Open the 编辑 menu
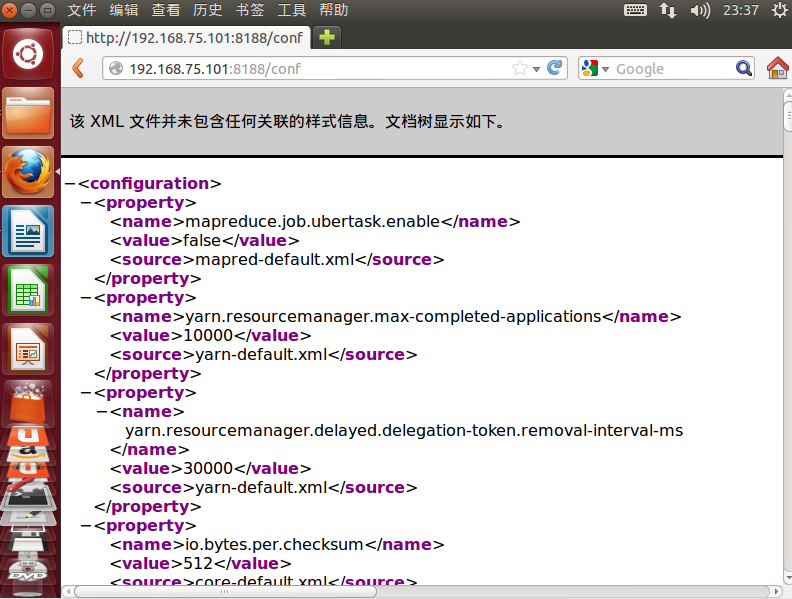 (x=124, y=10)
